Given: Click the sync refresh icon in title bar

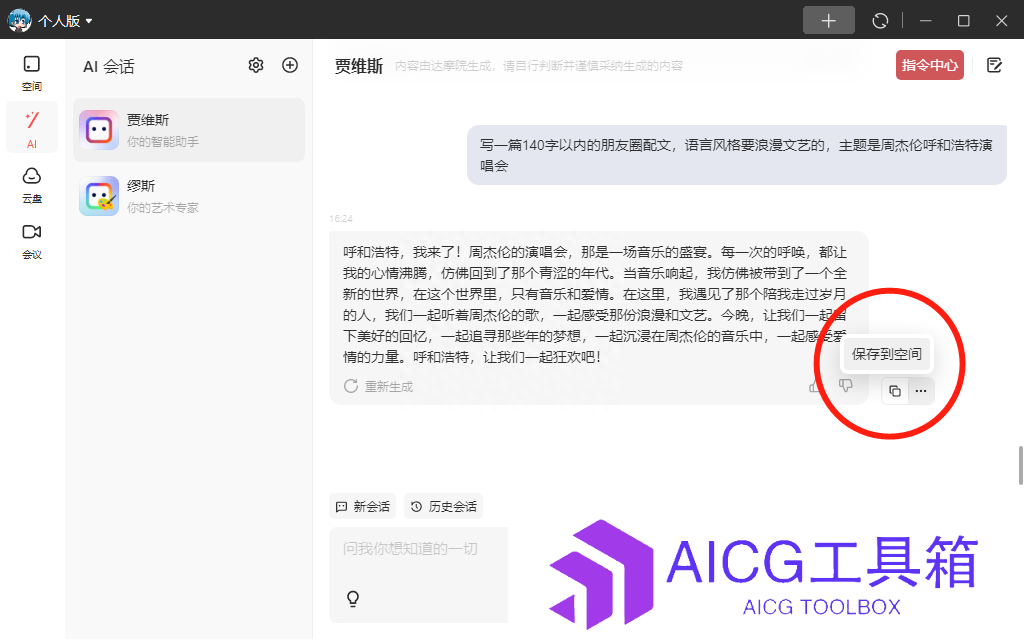Looking at the screenshot, I should (x=880, y=21).
